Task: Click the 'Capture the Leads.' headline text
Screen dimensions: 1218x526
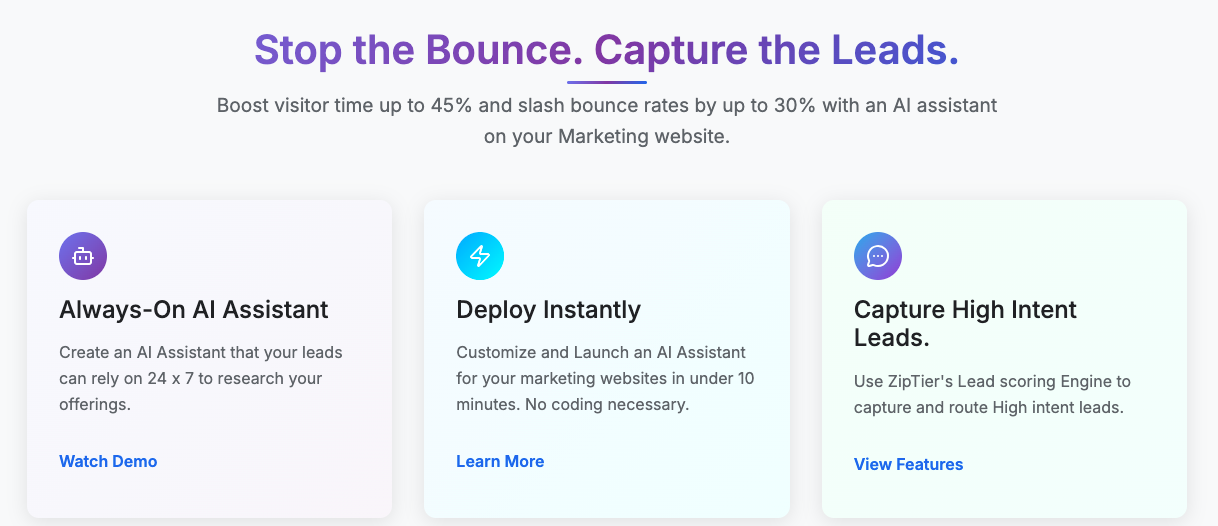Action: click(777, 49)
